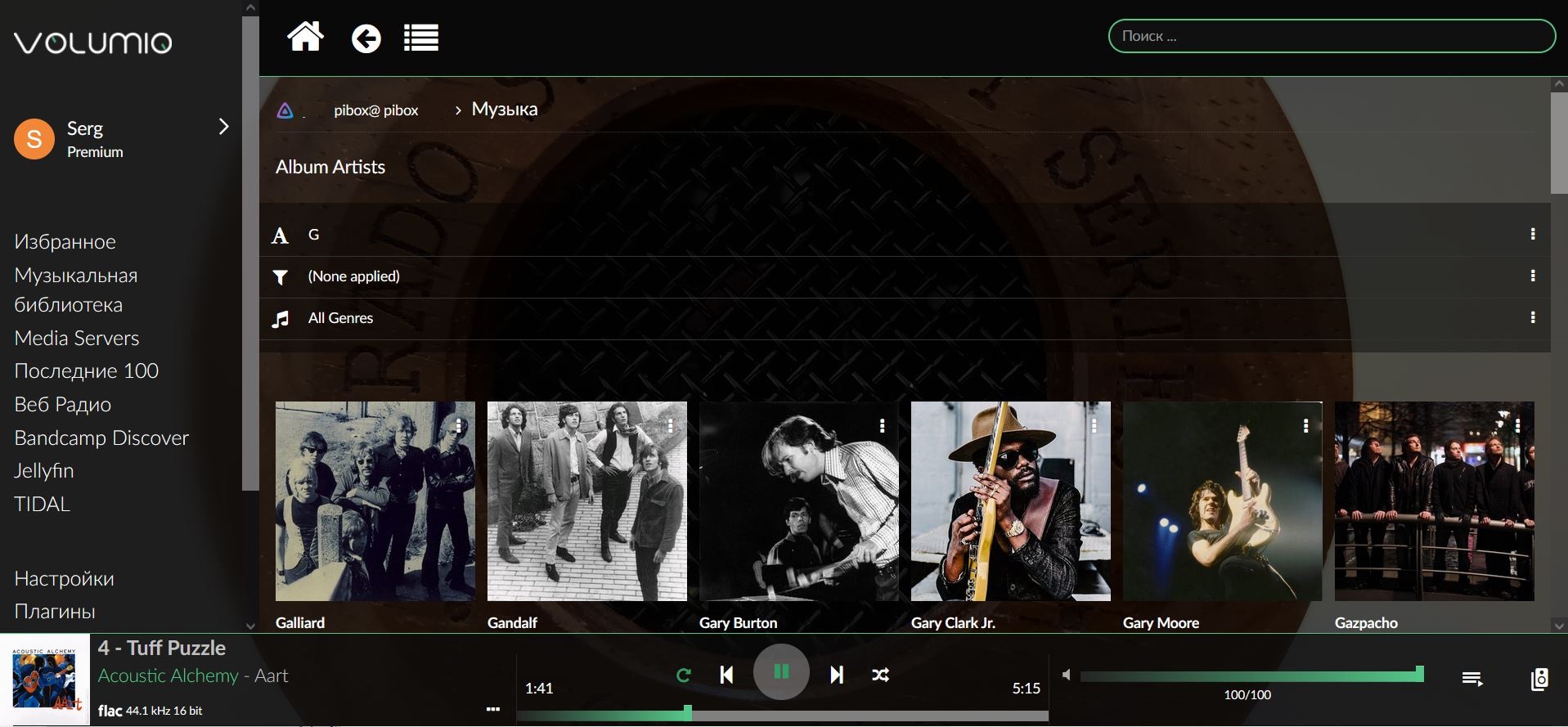Screen dimensions: 1568x727
Task: Open the Gary Moore artist
Action: click(x=1222, y=501)
